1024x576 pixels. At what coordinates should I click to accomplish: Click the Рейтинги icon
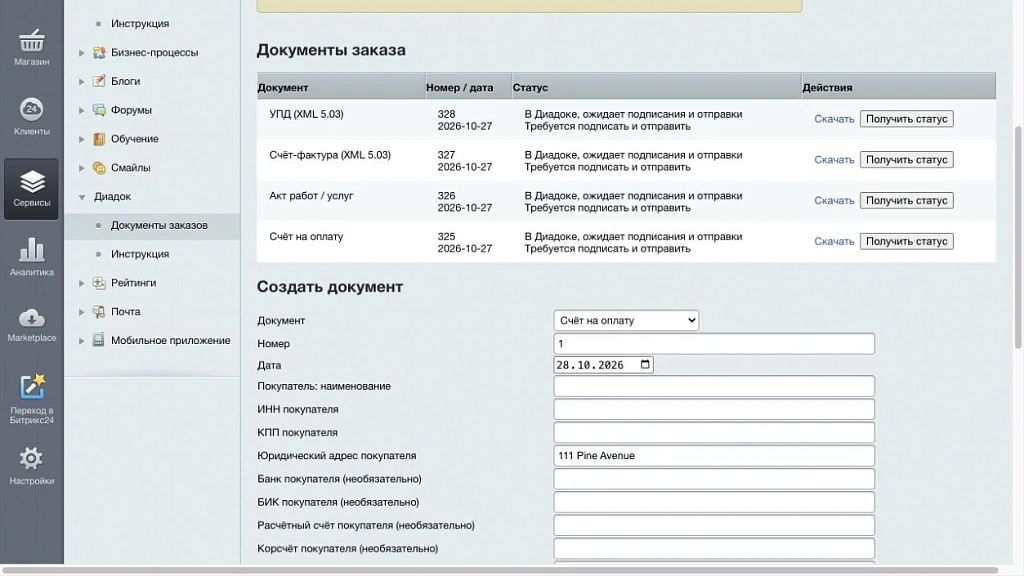tap(99, 283)
